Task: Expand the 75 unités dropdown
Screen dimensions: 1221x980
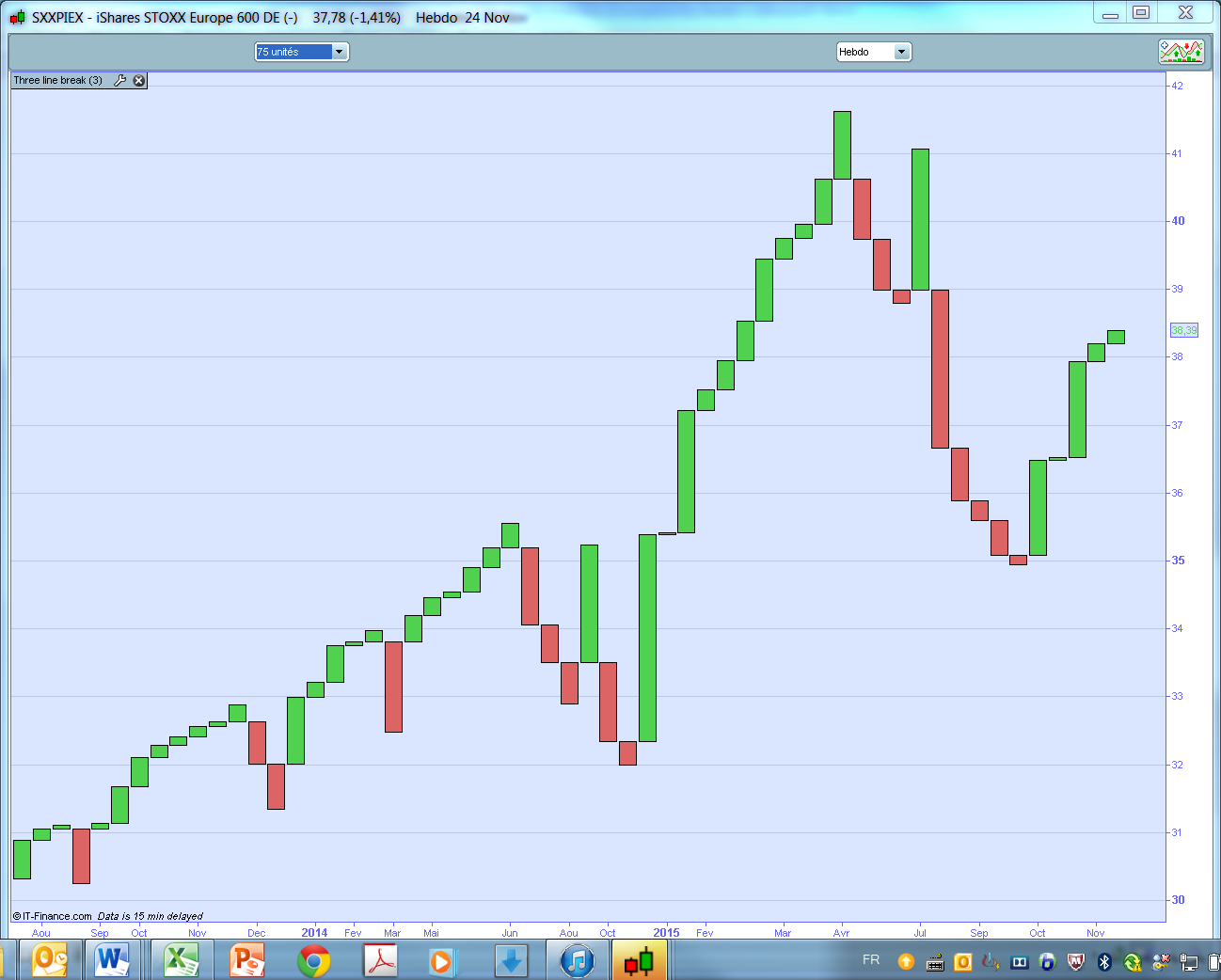Action: (x=340, y=52)
